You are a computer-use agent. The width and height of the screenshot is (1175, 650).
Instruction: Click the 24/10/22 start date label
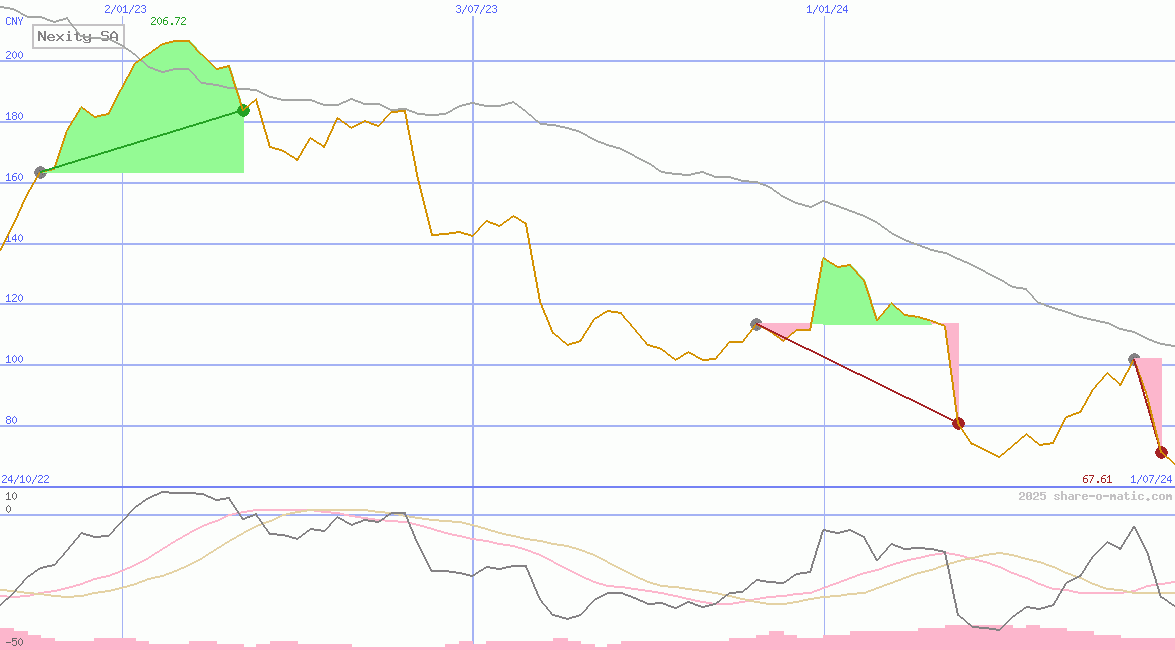click(25, 479)
